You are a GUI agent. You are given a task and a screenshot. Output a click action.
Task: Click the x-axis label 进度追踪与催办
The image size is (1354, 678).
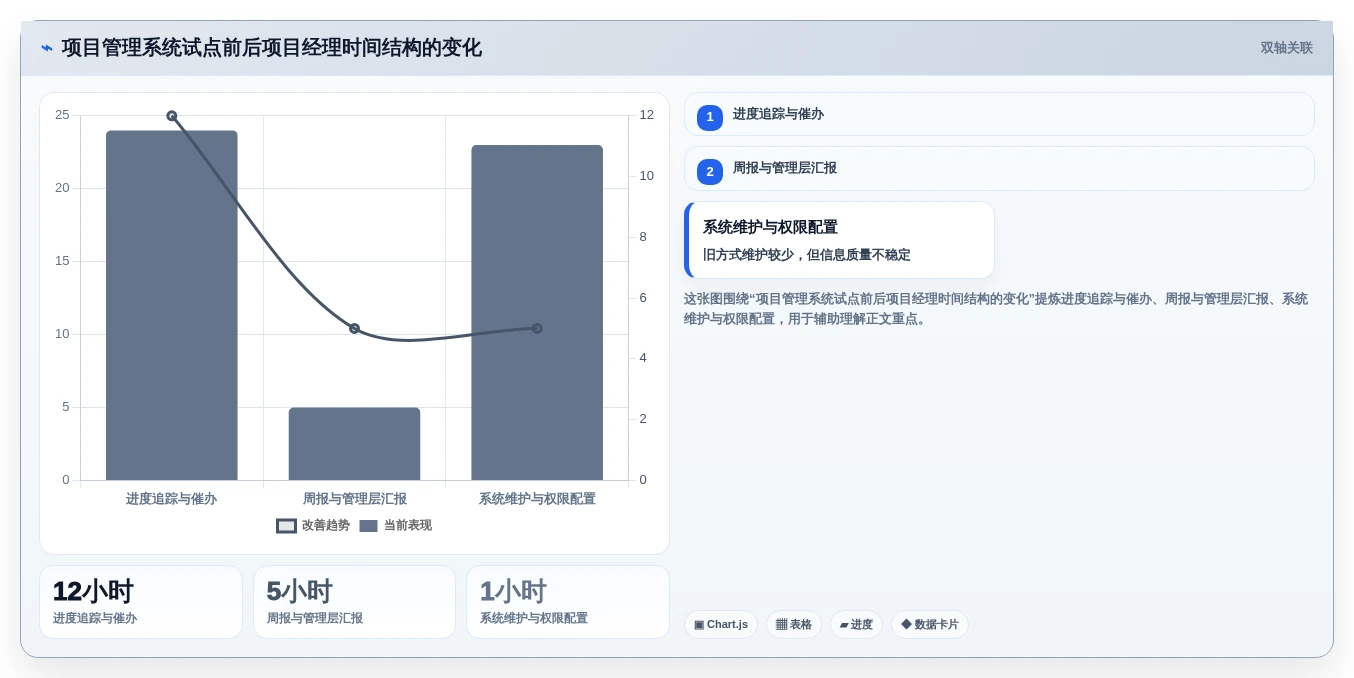(x=171, y=499)
